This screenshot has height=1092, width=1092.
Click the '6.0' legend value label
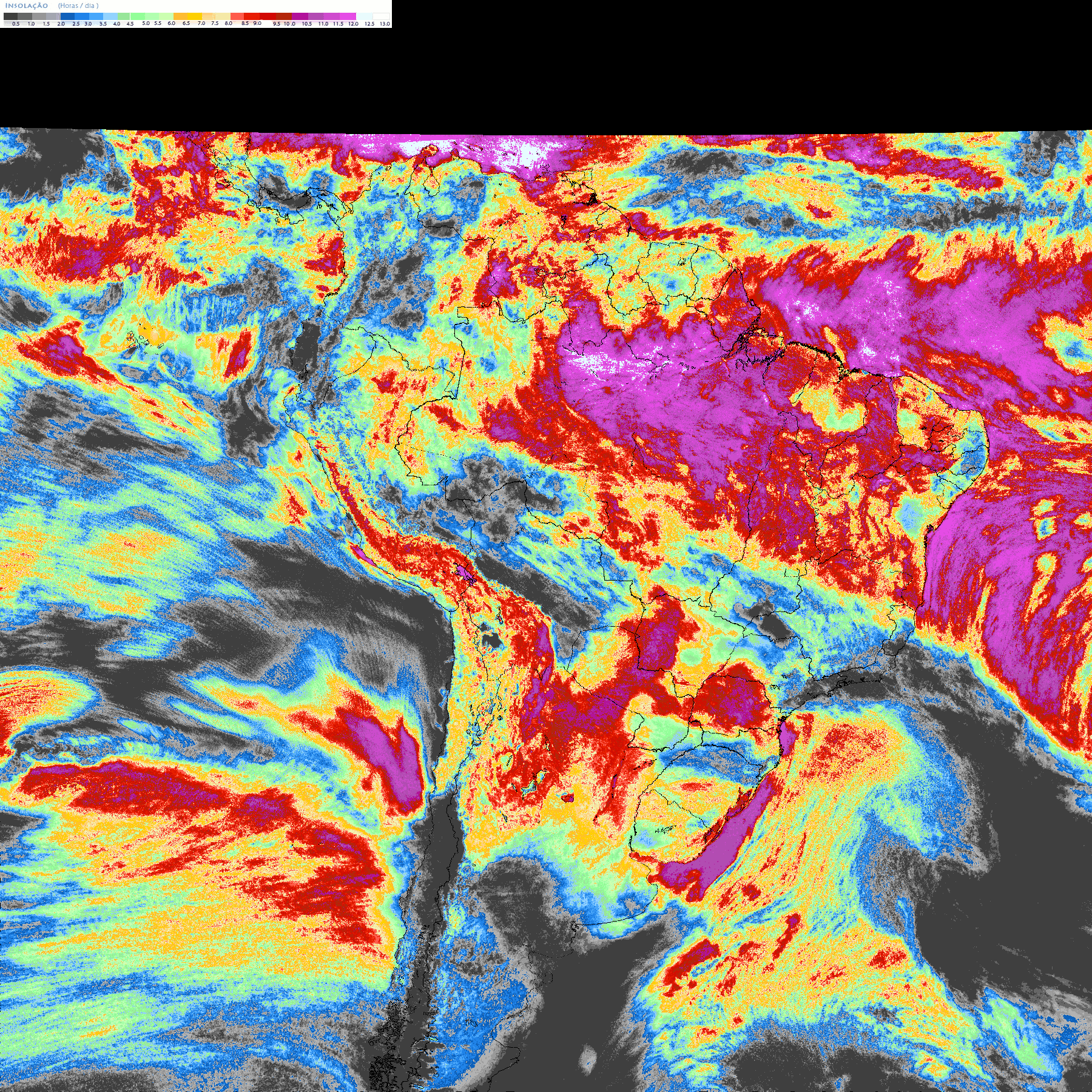point(171,23)
